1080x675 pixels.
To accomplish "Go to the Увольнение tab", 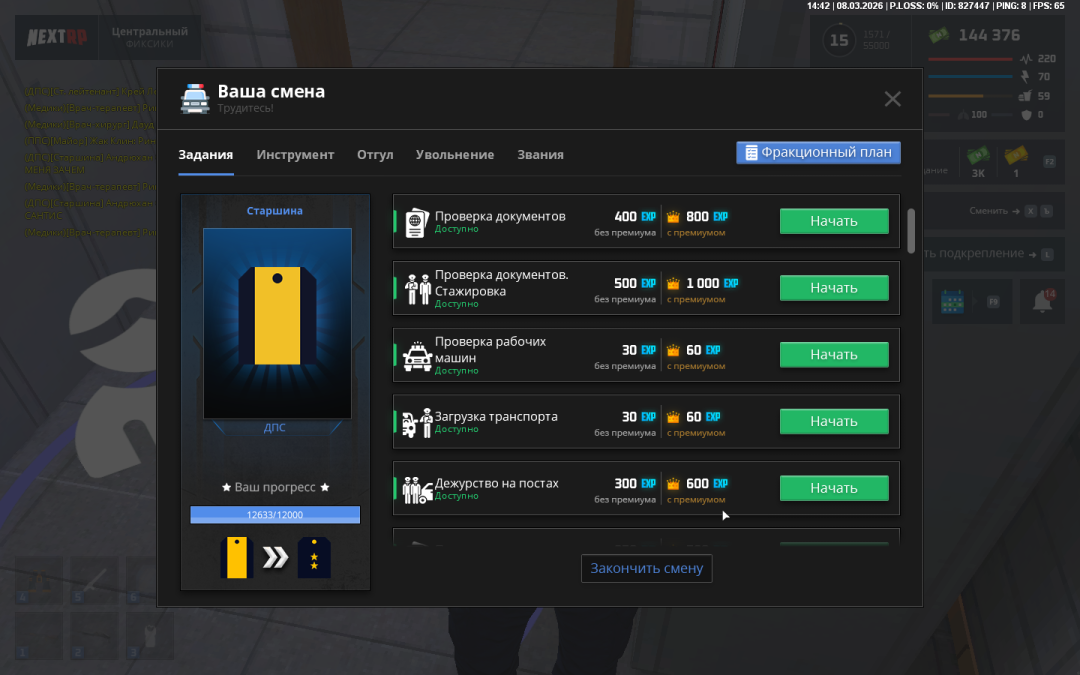I will (455, 155).
